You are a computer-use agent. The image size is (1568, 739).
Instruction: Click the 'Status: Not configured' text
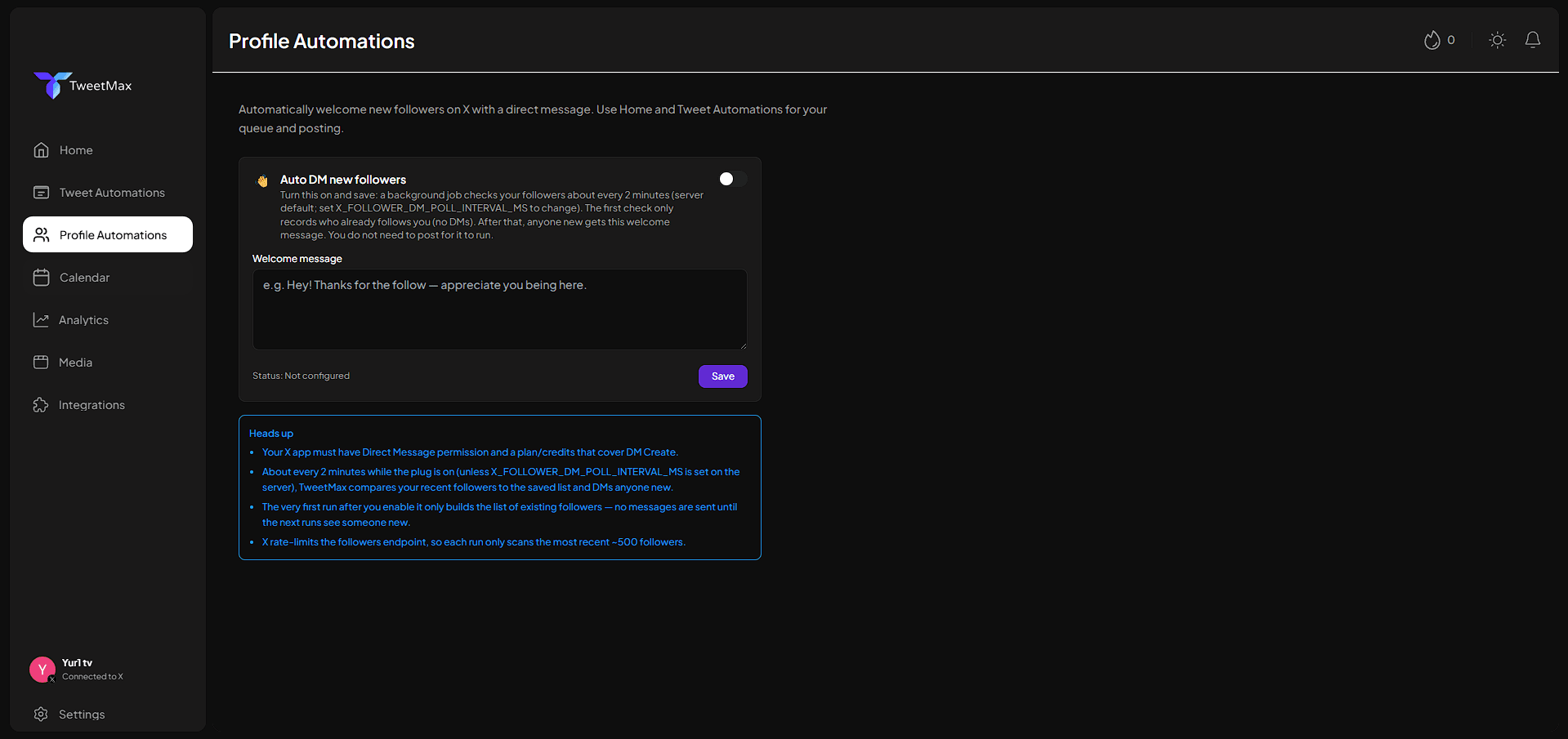pyautogui.click(x=301, y=376)
